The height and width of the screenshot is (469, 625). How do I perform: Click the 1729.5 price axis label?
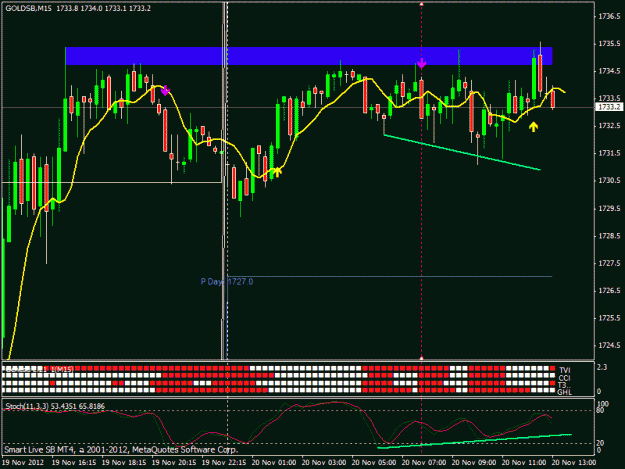click(609, 208)
